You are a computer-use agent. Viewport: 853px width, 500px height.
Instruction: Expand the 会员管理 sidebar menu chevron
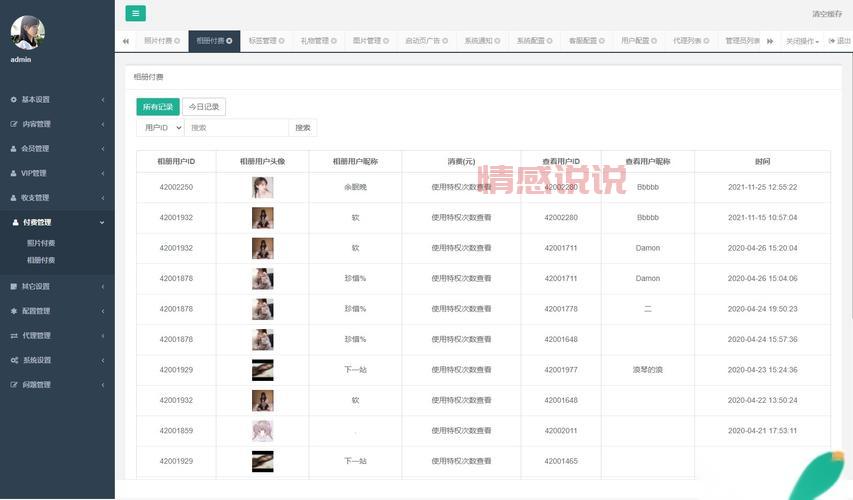(102, 149)
